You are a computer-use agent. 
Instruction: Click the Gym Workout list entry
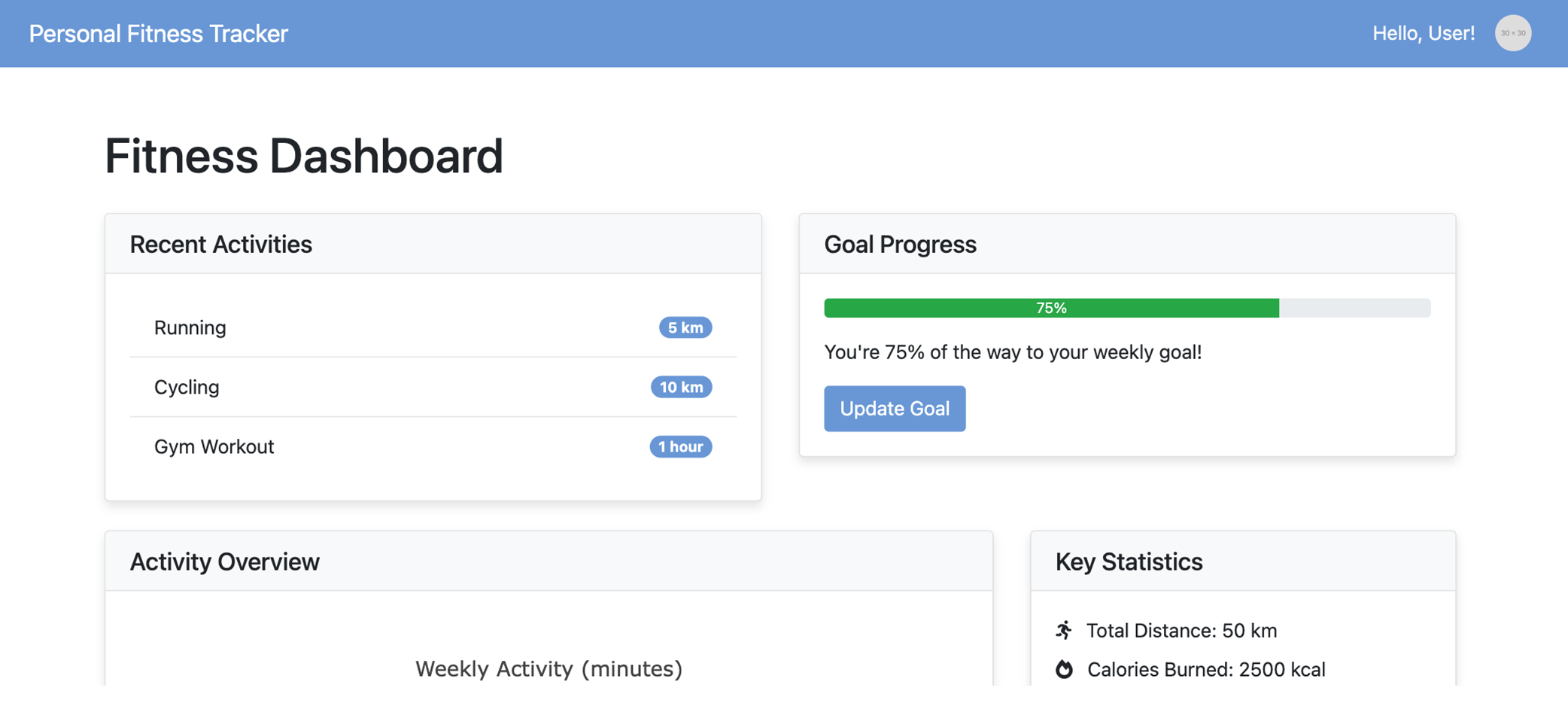[214, 446]
